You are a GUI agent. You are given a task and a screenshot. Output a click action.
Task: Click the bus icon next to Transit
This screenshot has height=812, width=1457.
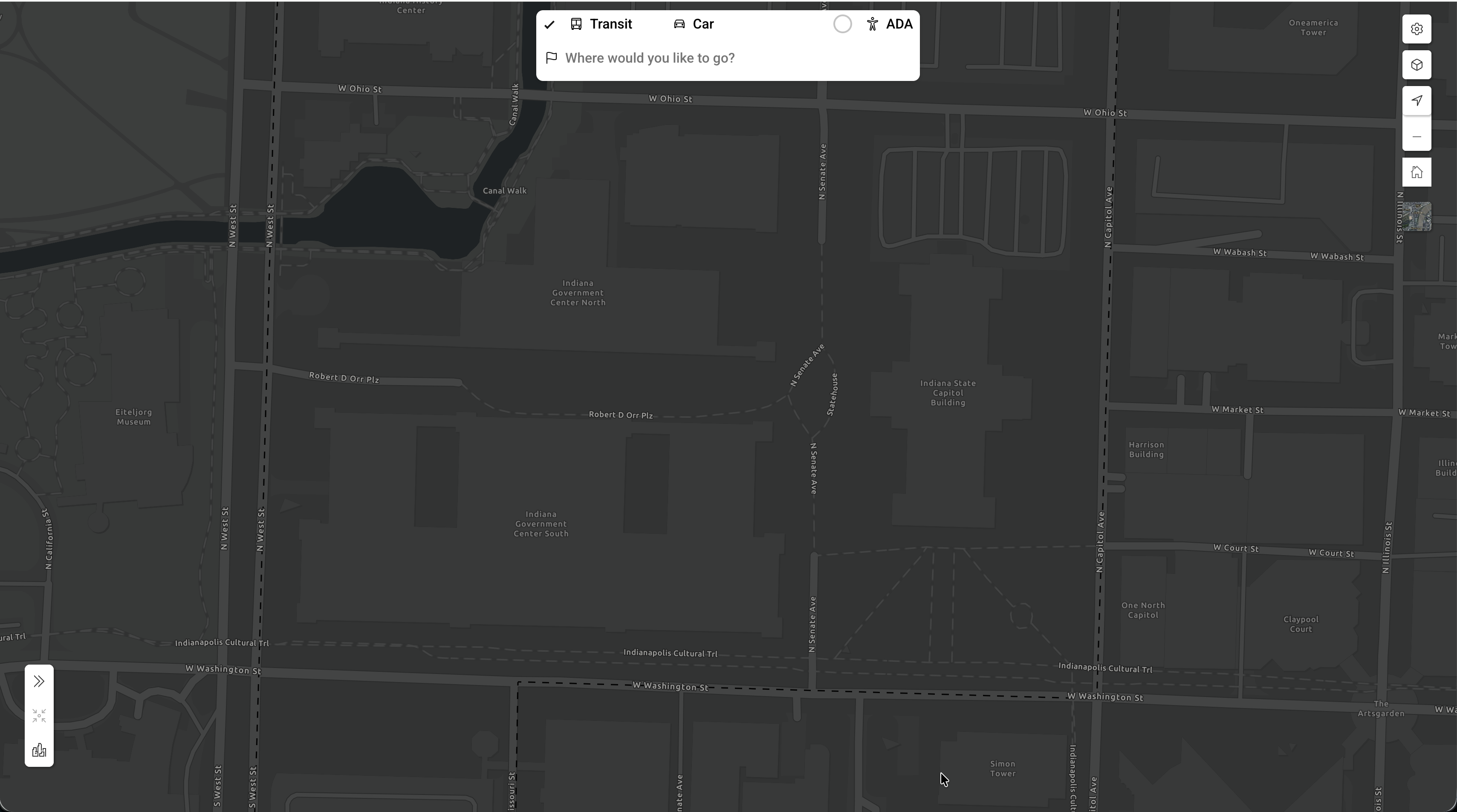(576, 24)
